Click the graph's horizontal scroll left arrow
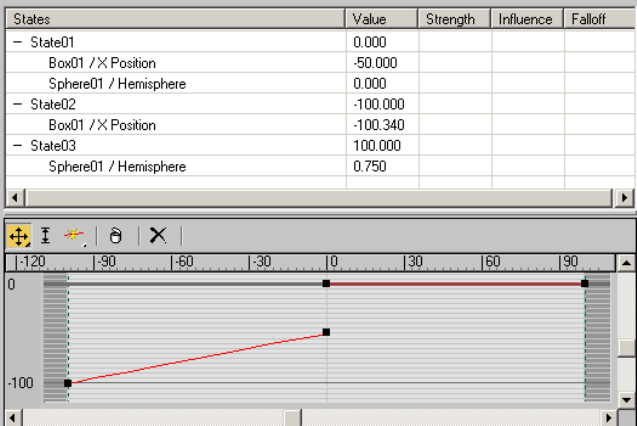Screen dimensions: 637x426 pyautogui.click(x=13, y=418)
